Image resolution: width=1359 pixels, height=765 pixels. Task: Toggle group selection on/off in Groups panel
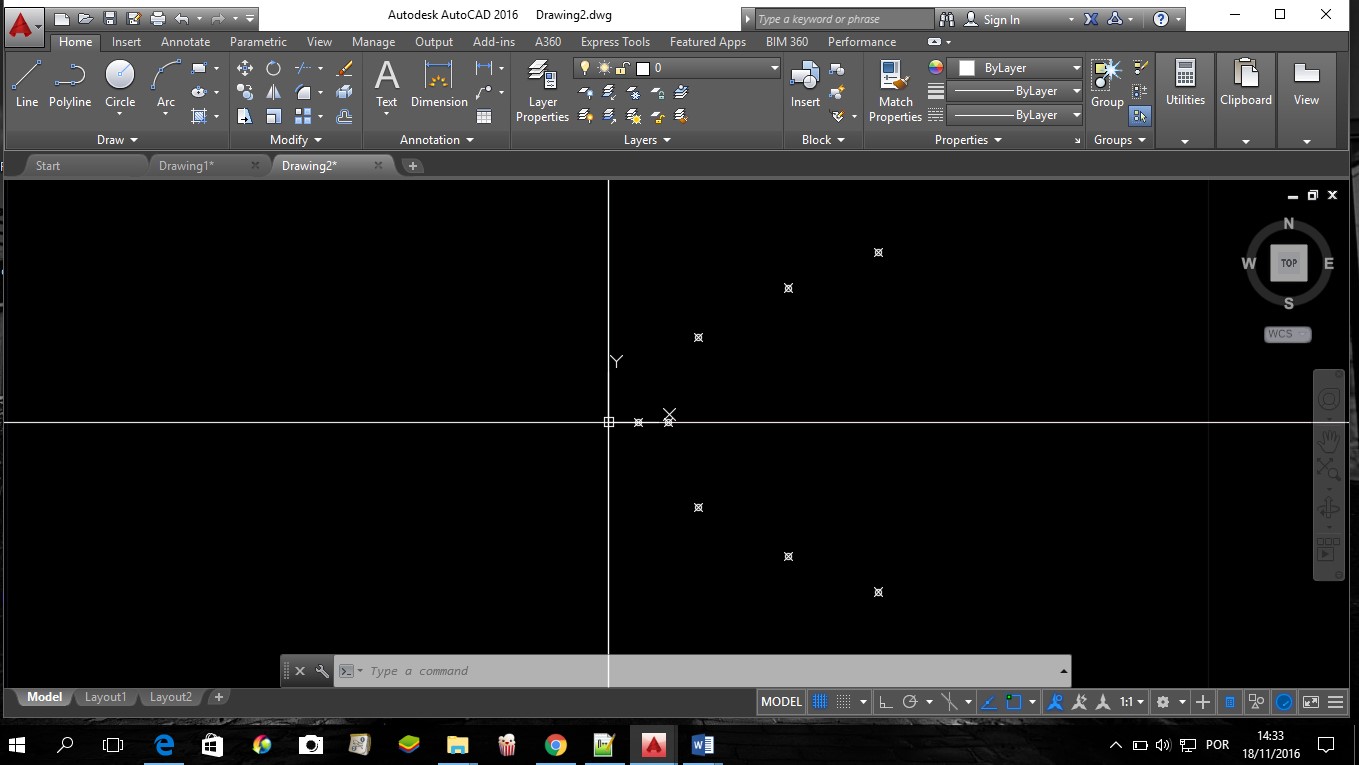point(1140,116)
